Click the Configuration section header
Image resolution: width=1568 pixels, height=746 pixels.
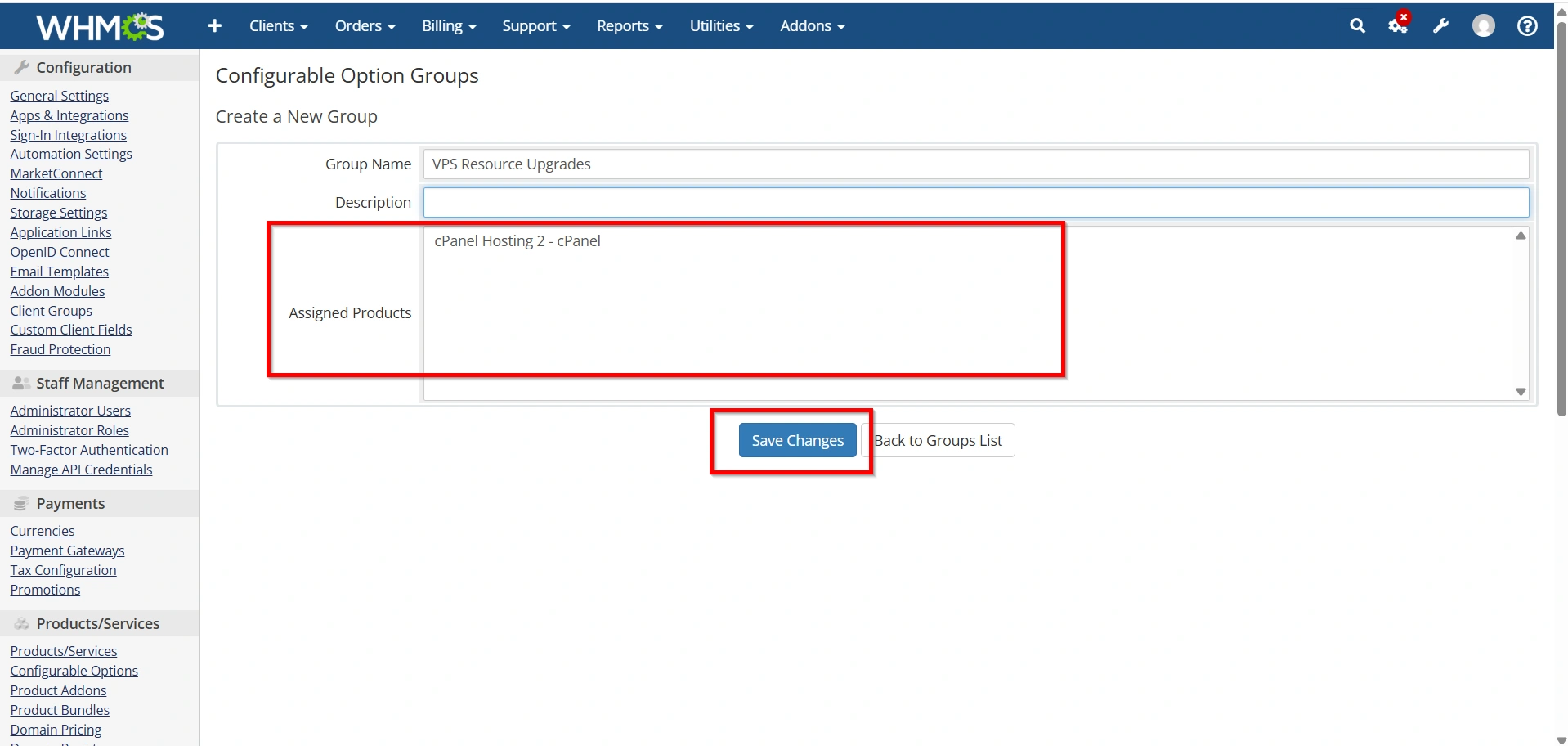100,67
